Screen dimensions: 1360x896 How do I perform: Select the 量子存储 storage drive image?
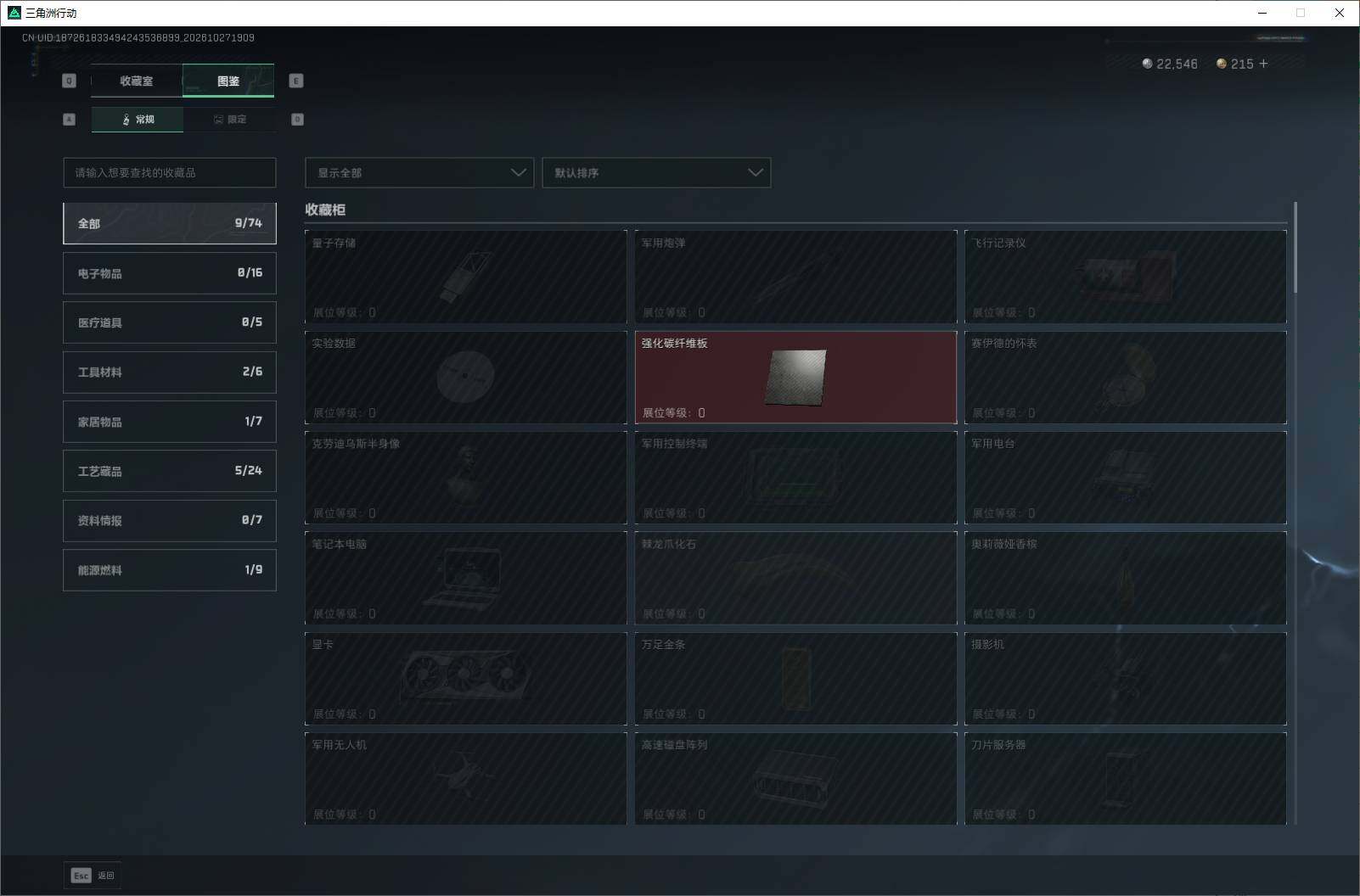[x=466, y=277]
